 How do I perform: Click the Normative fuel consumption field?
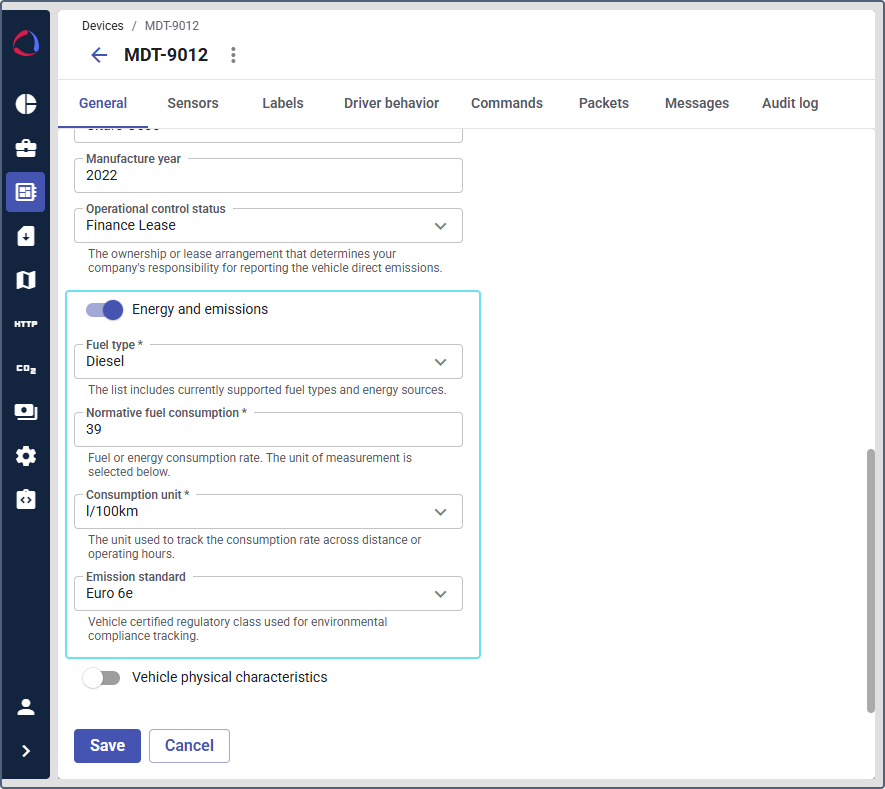(268, 430)
